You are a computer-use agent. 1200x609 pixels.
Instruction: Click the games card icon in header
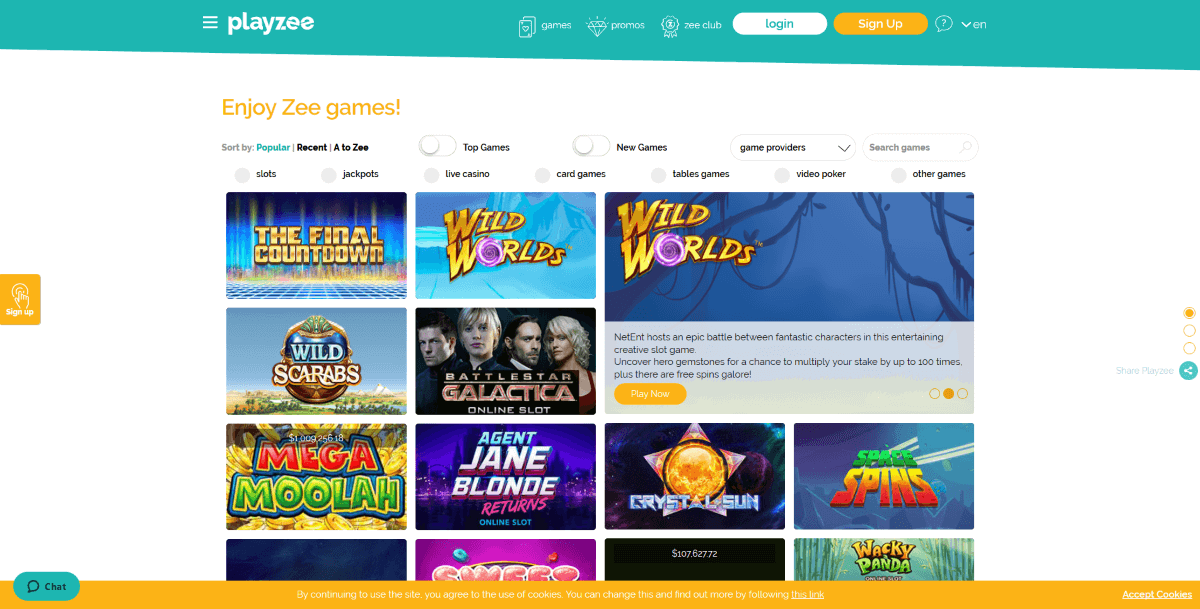(x=527, y=26)
